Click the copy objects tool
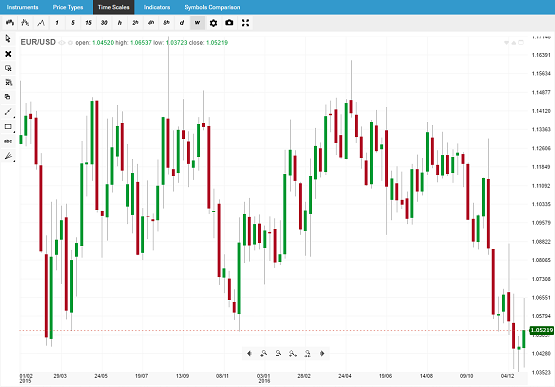Screen dimensions: 555x387 coord(8,97)
